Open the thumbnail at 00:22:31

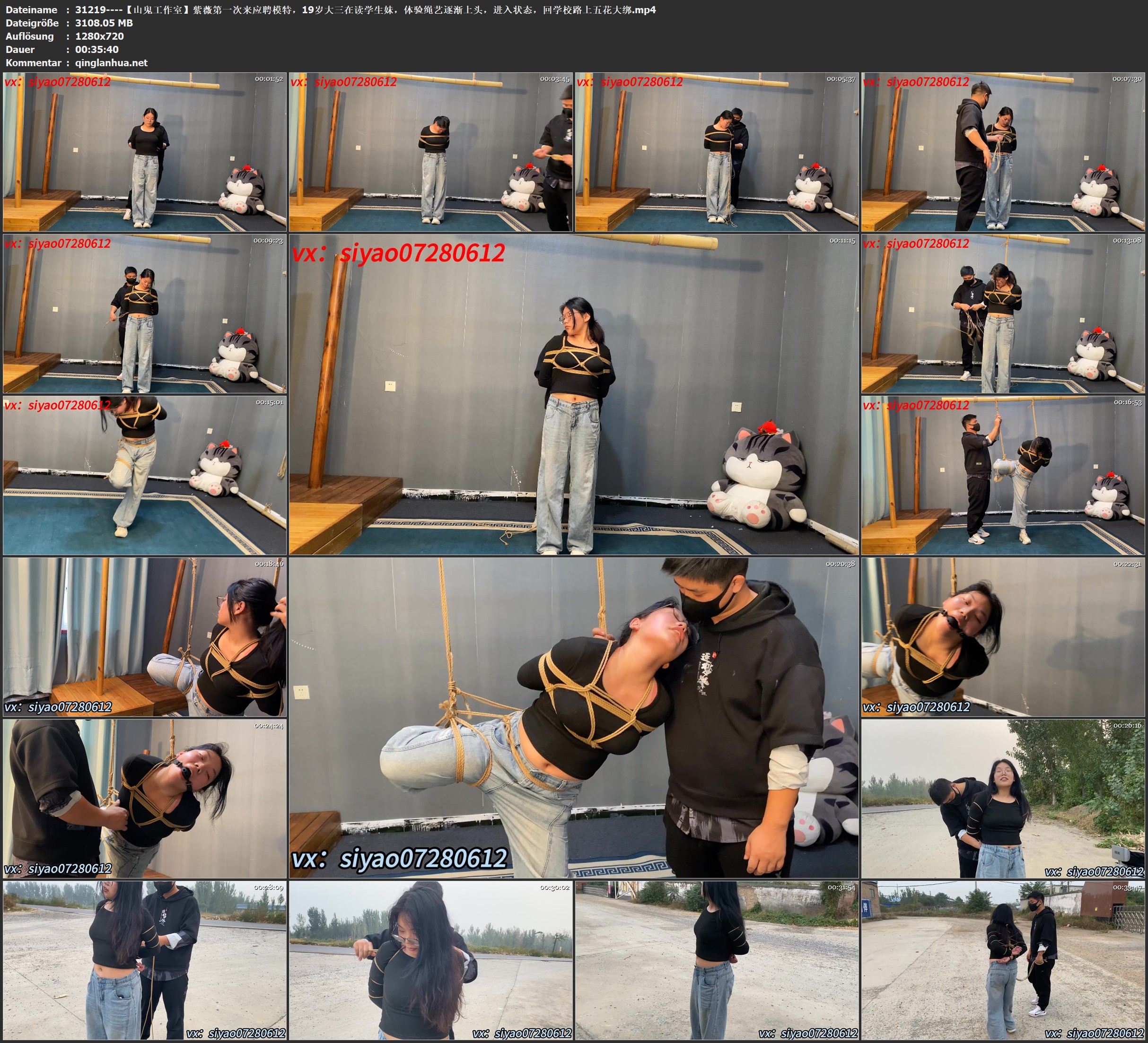click(x=1003, y=637)
